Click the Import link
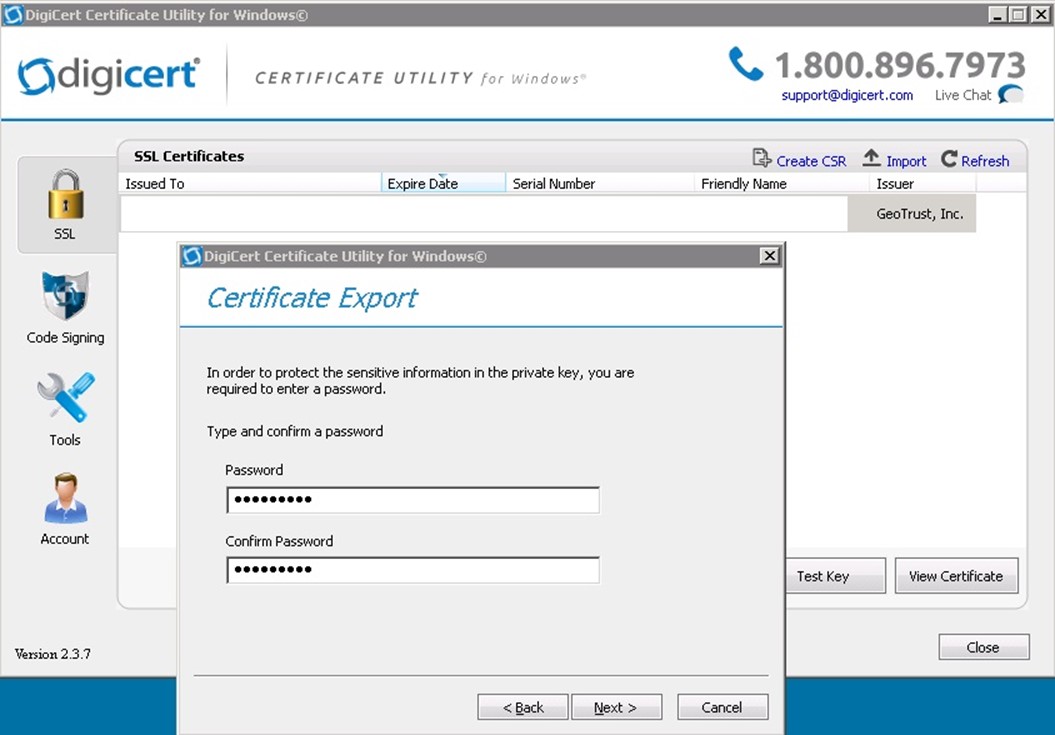The height and width of the screenshot is (735, 1055). point(906,161)
